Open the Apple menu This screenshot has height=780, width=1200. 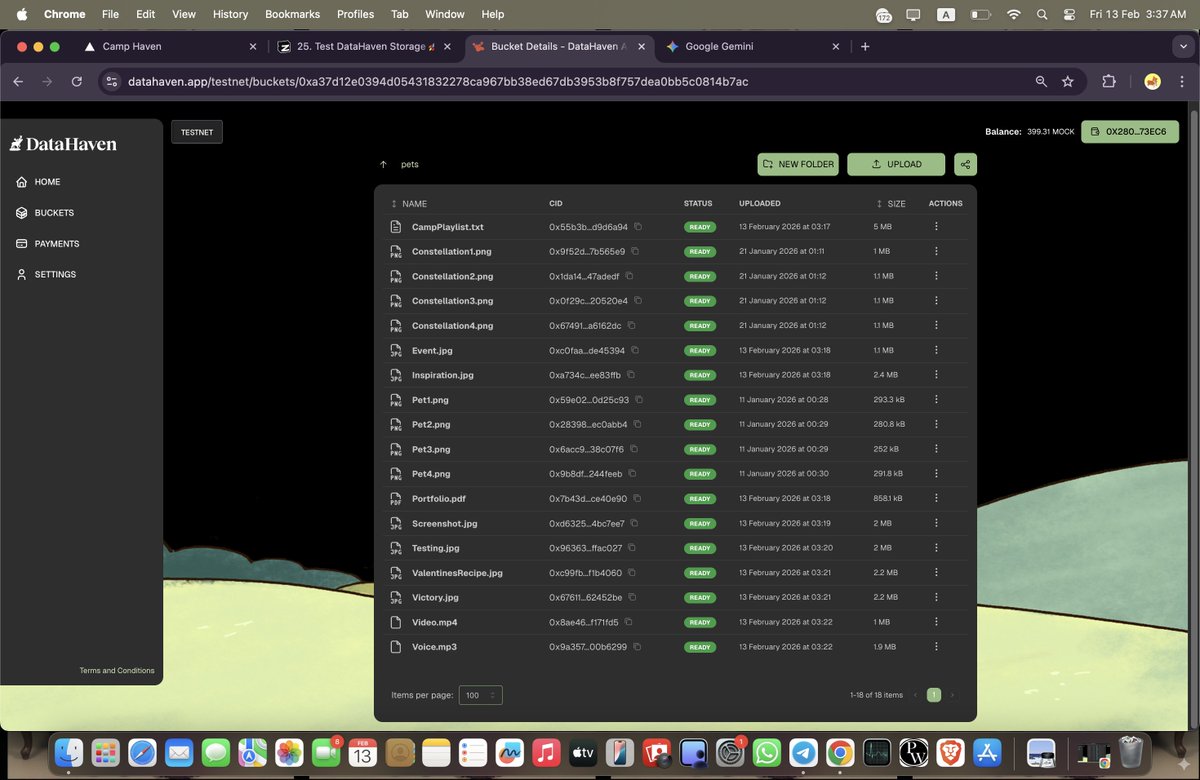pyautogui.click(x=21, y=14)
